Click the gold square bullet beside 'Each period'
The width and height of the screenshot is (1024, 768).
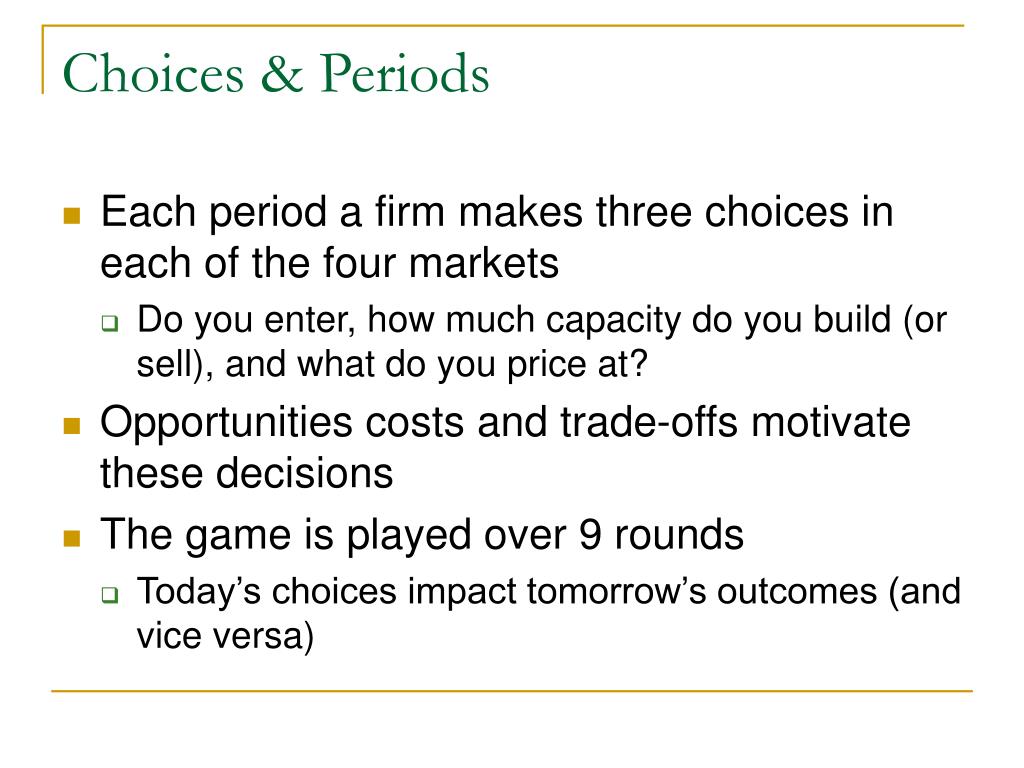tap(72, 216)
